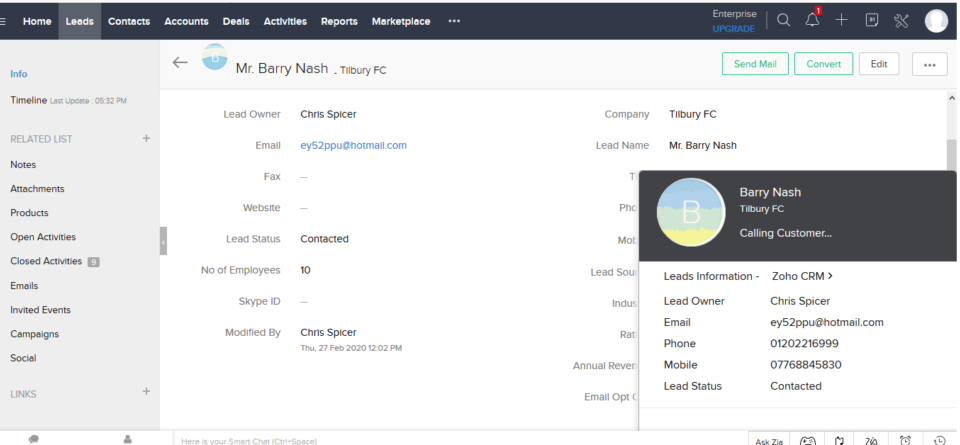Open Notes related list

[x=23, y=165]
